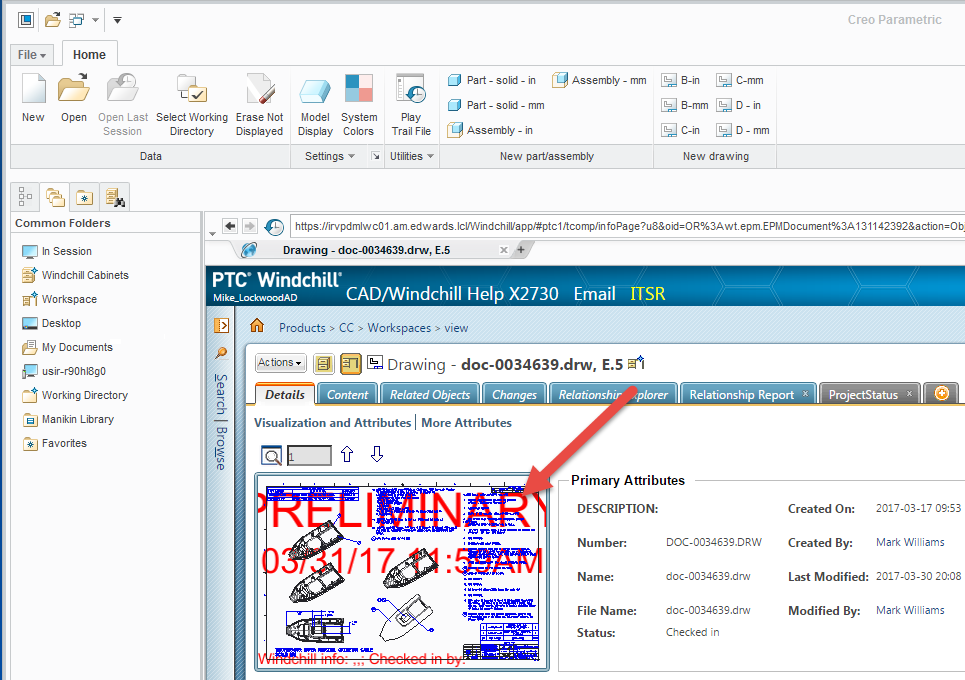Create new D - in drawing
This screenshot has height=680, width=965.
(739, 105)
